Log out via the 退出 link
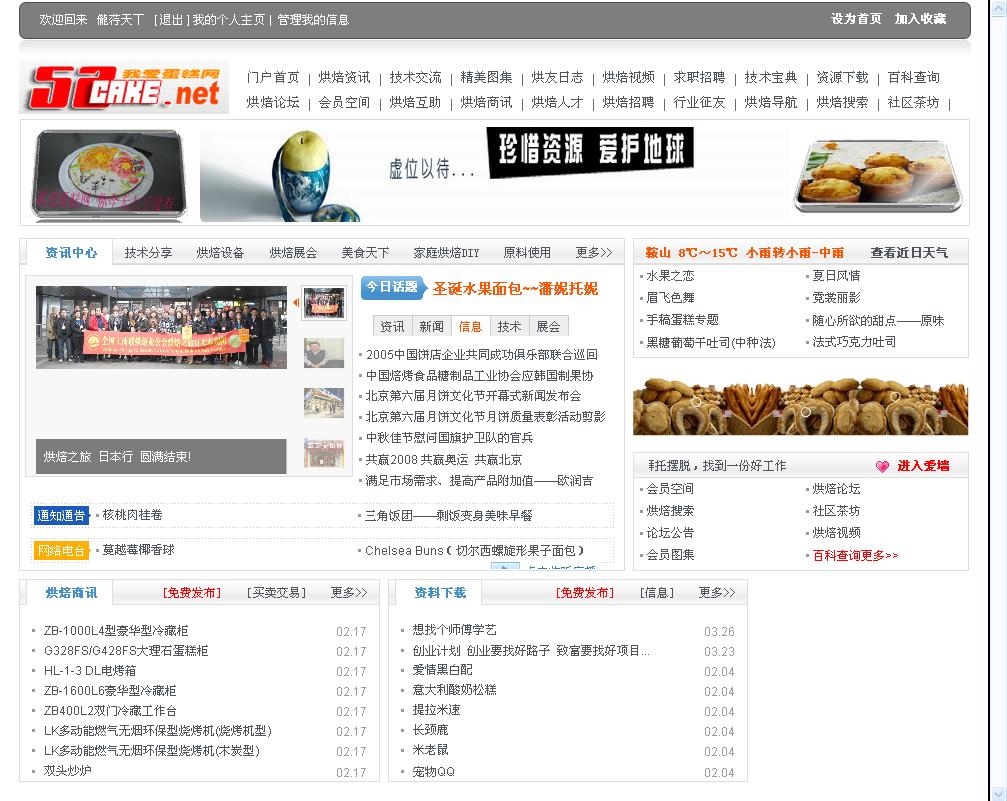This screenshot has width=1007, height=801. click(171, 20)
